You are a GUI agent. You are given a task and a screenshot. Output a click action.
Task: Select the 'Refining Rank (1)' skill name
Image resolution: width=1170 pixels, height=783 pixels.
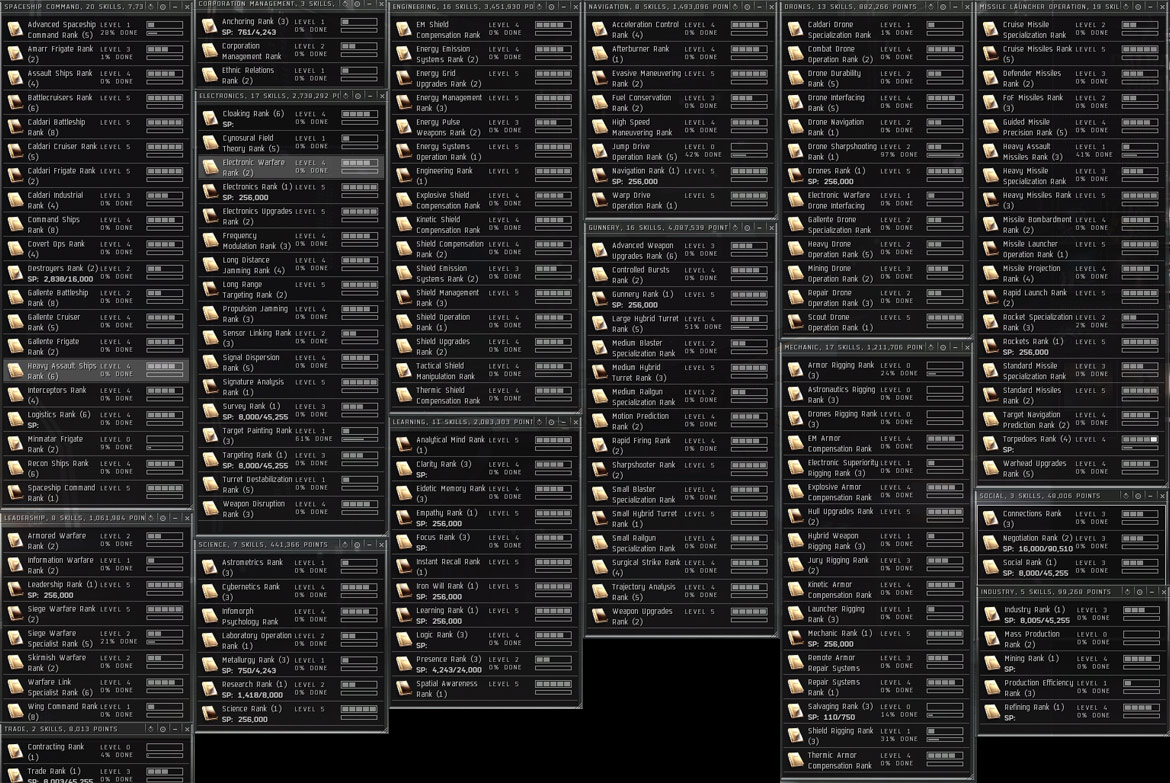1033,708
